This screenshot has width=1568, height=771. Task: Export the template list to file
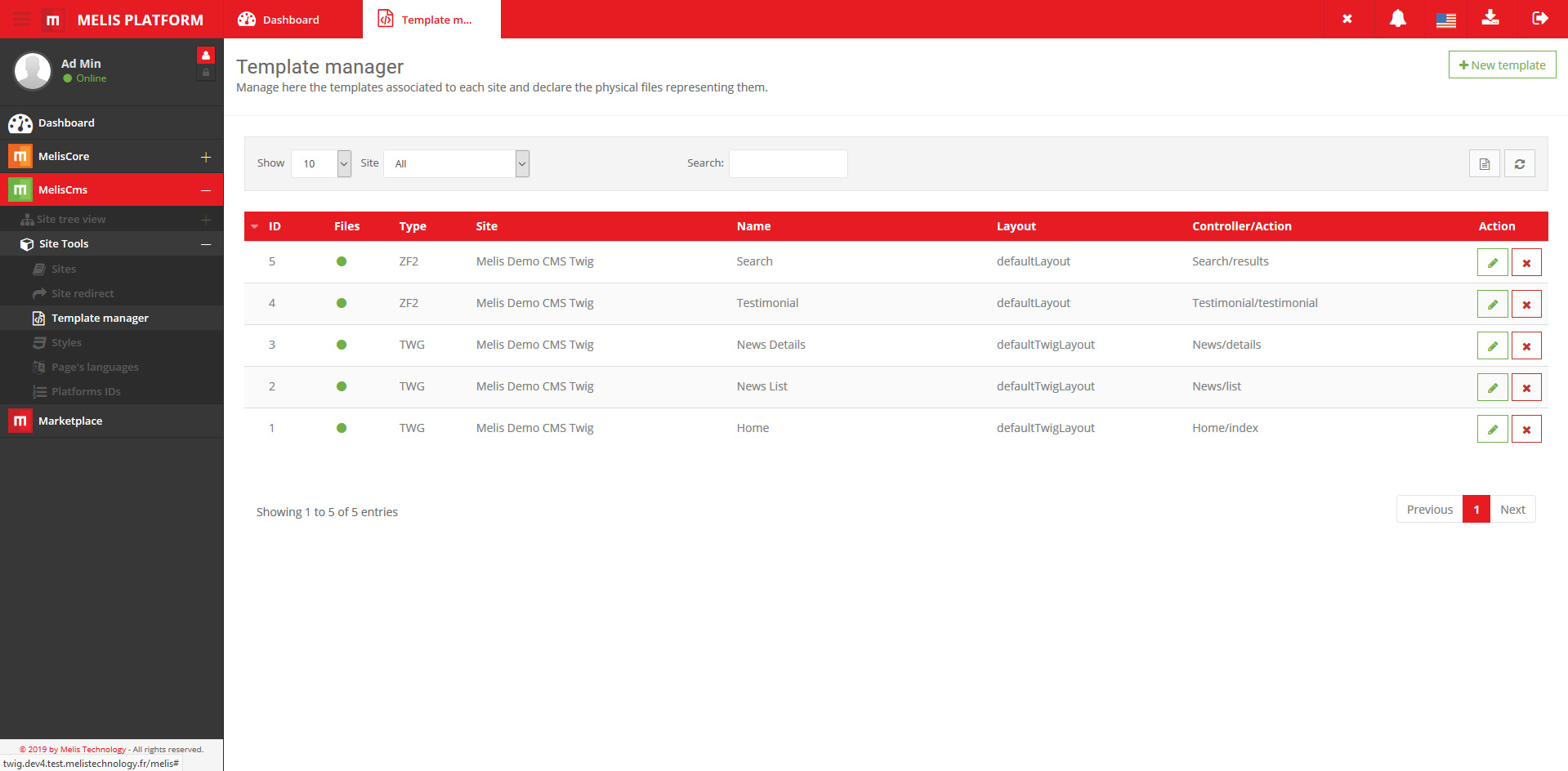coord(1484,164)
